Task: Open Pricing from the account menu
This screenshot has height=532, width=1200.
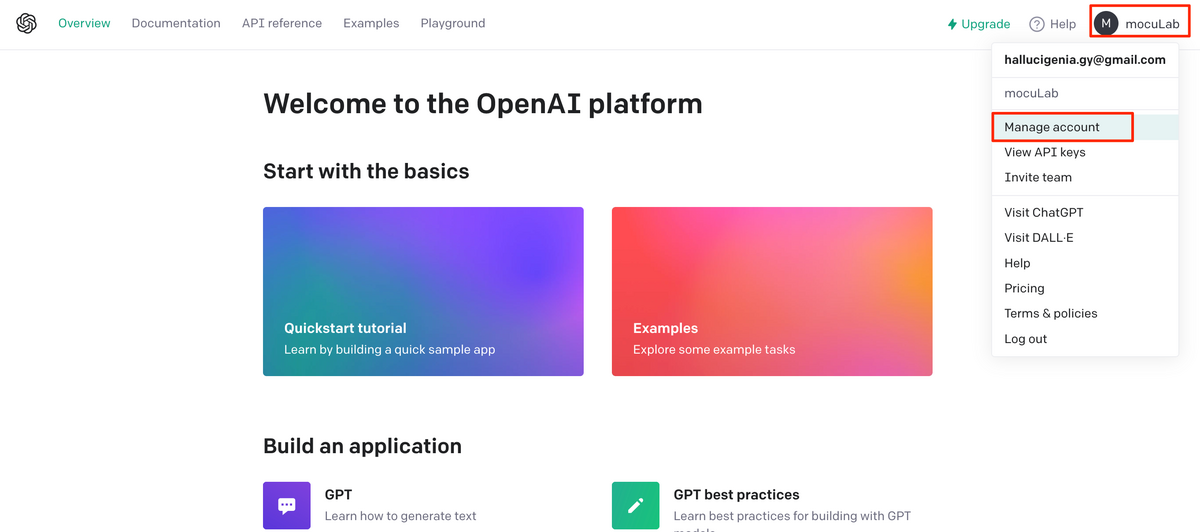Action: (x=1085, y=288)
